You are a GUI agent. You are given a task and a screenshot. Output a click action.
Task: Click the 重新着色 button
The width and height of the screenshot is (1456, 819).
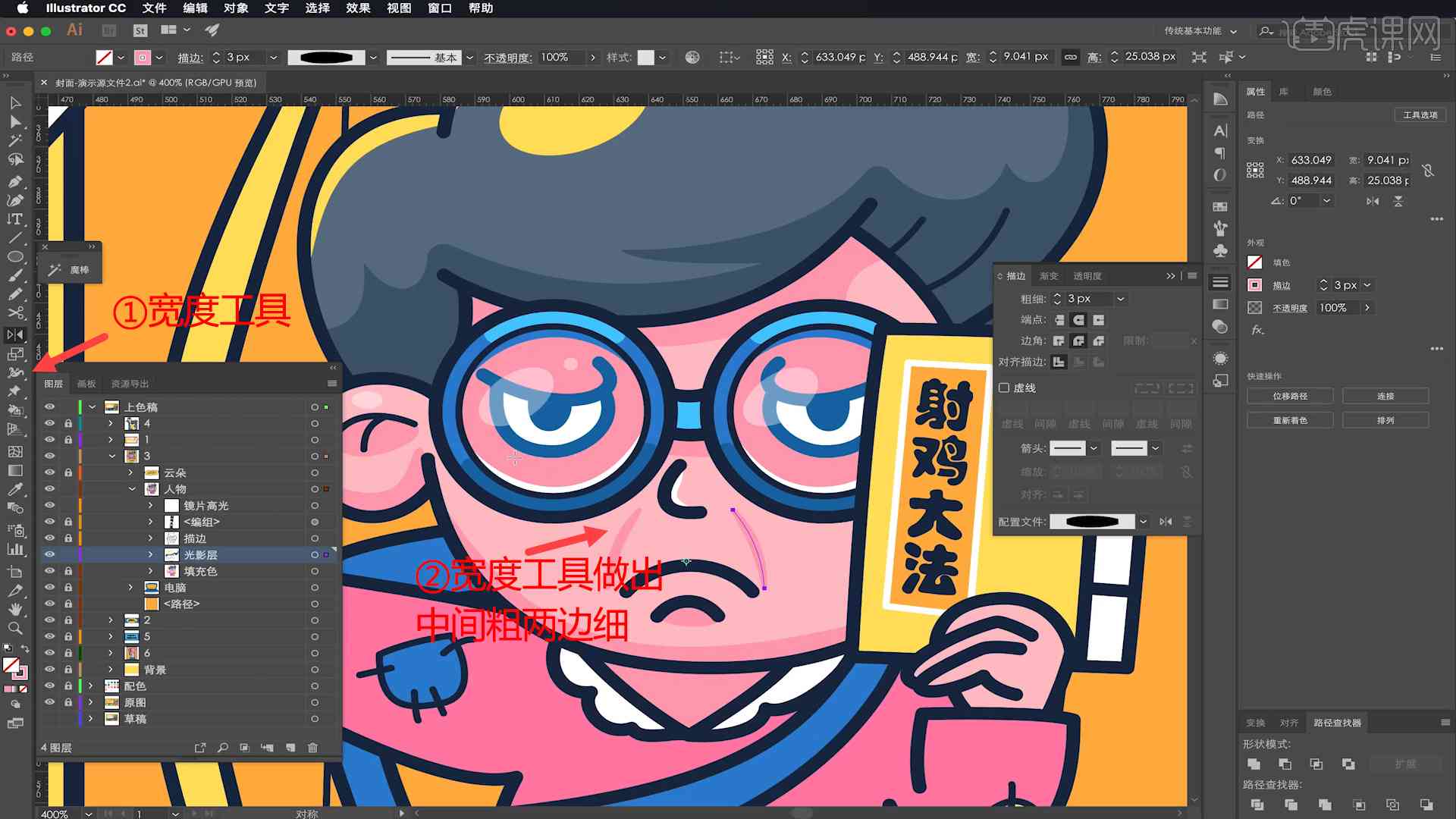pos(1290,420)
